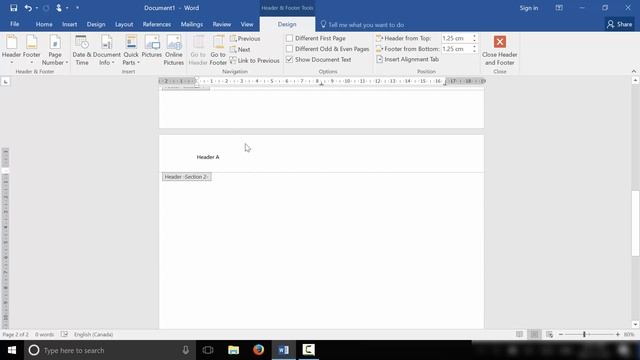Click the Word taskbar icon
The image size is (640, 360).
click(283, 350)
